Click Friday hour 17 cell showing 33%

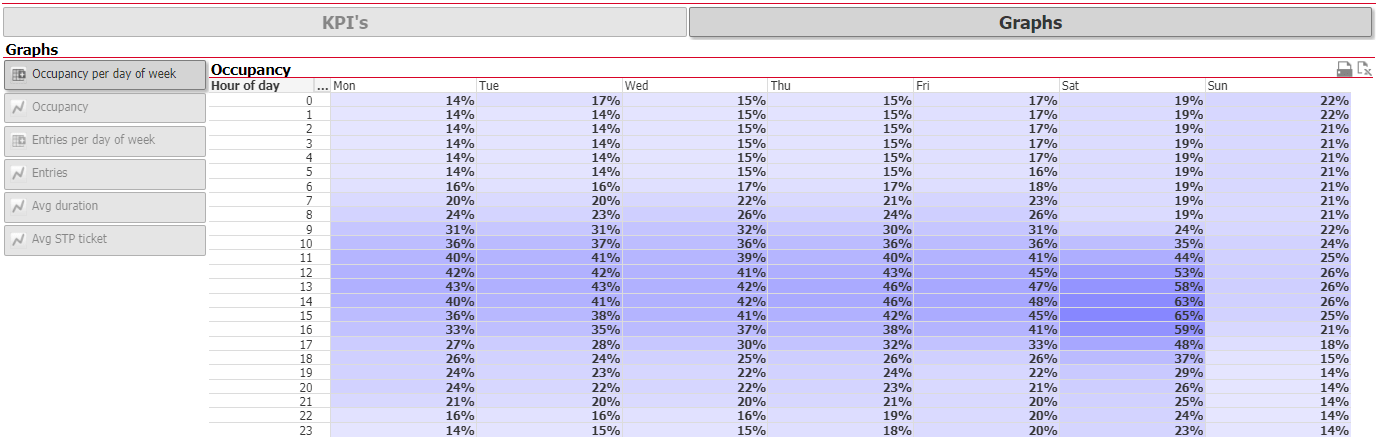click(x=987, y=344)
